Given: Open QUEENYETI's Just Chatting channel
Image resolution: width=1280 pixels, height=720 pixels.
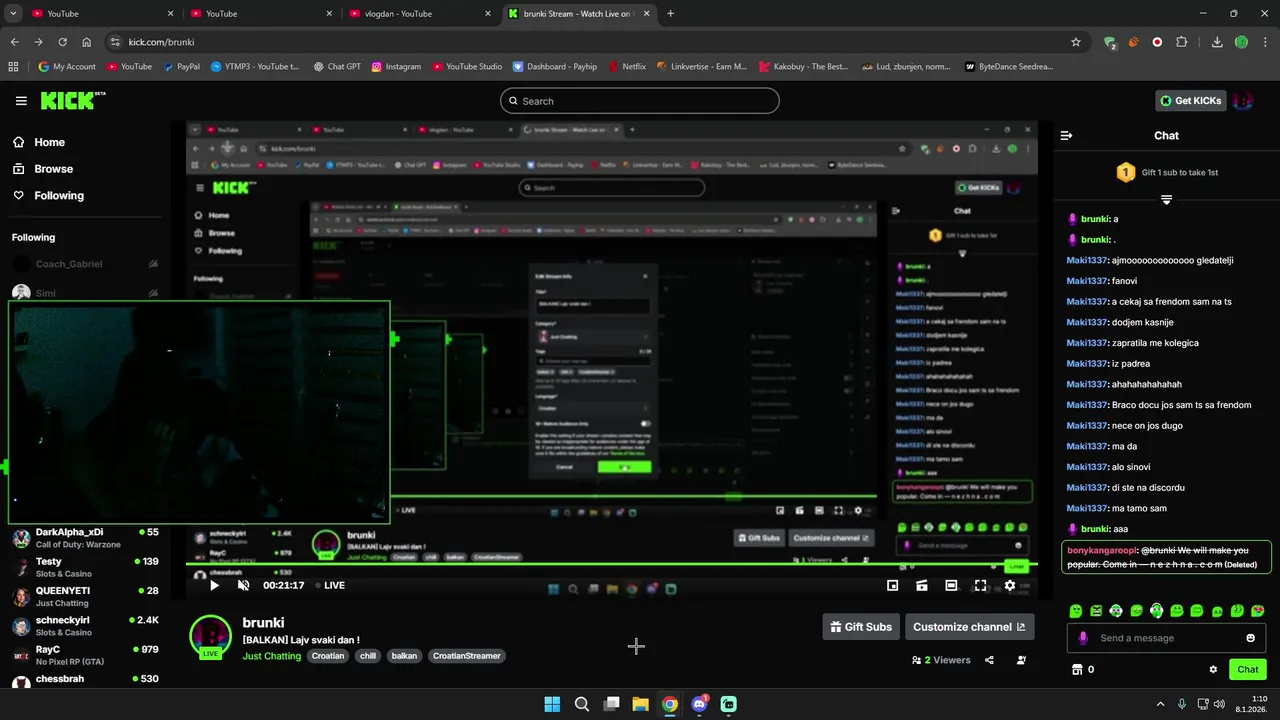Looking at the screenshot, I should (x=84, y=597).
